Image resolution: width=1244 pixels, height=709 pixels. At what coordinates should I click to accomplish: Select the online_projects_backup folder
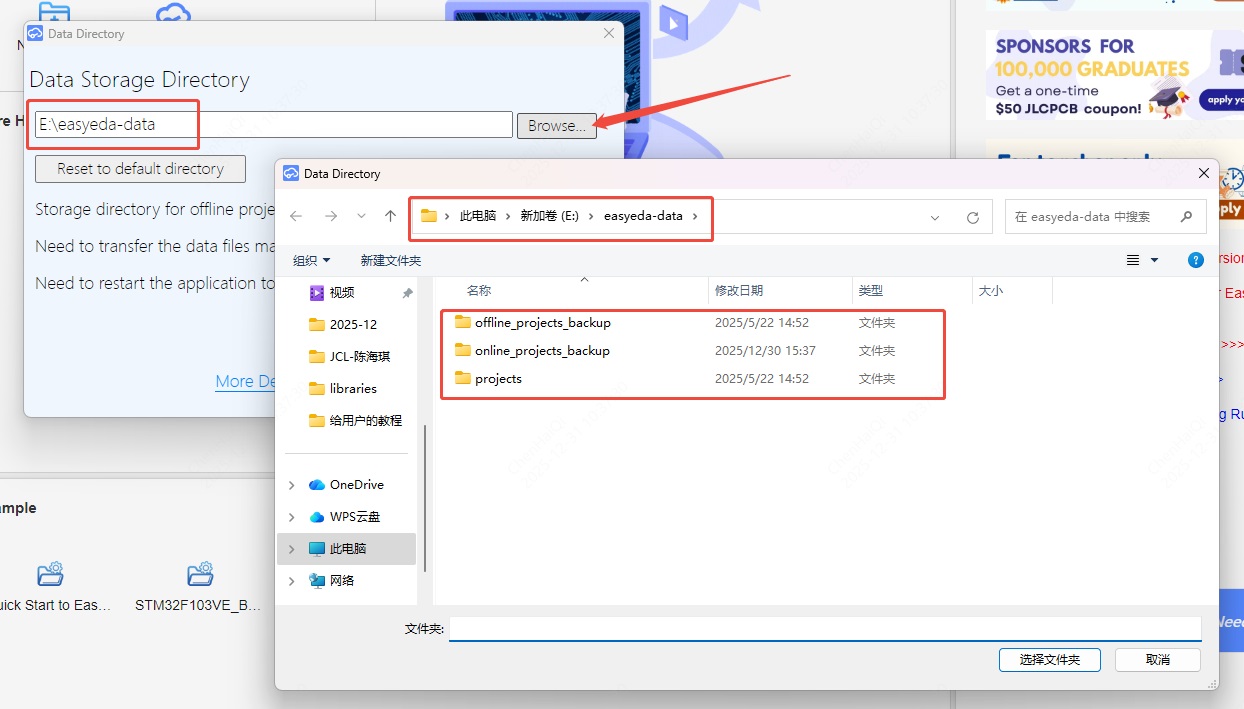click(x=541, y=351)
